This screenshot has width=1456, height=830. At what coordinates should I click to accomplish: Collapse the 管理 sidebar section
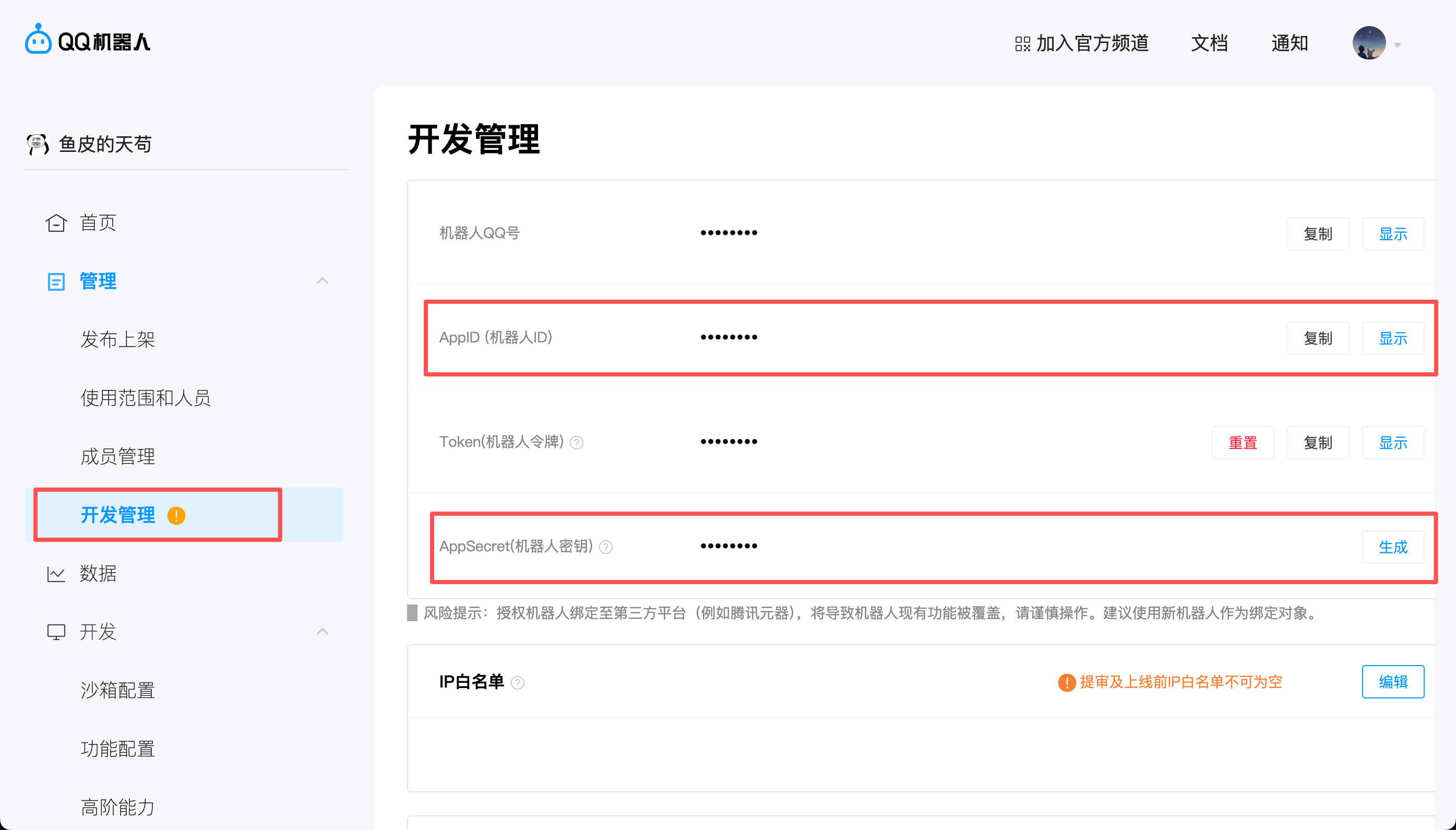point(323,281)
